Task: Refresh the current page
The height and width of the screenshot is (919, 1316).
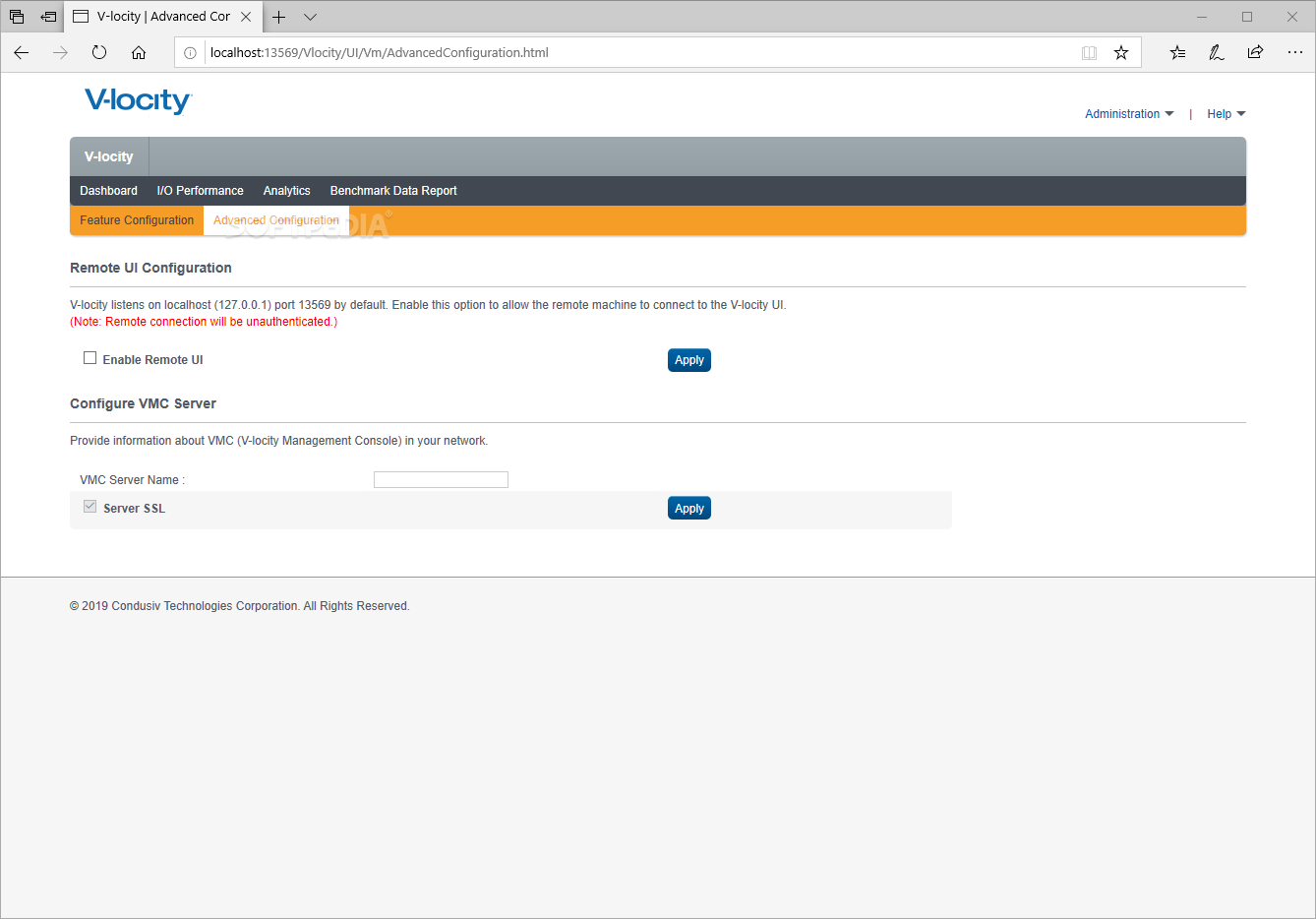Action: [99, 52]
